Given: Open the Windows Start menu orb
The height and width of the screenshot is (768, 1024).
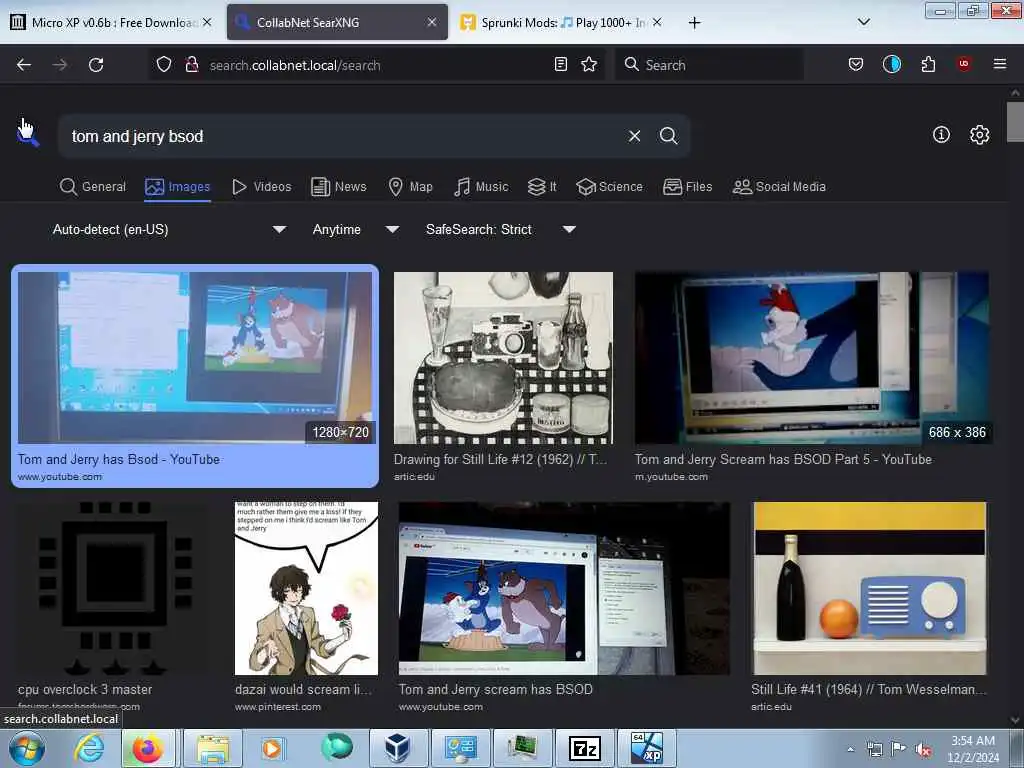Looking at the screenshot, I should coord(25,748).
